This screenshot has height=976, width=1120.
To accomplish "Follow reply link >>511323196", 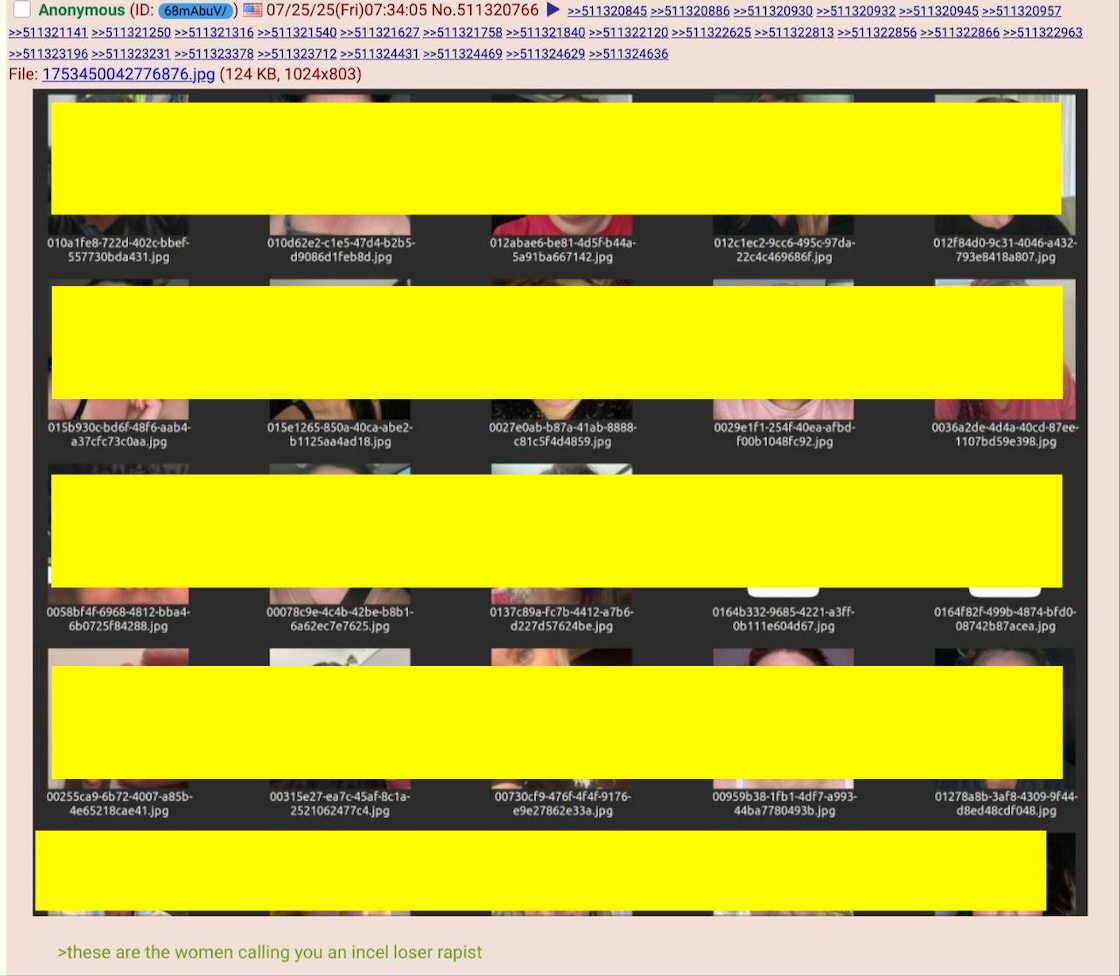I will (x=48, y=54).
